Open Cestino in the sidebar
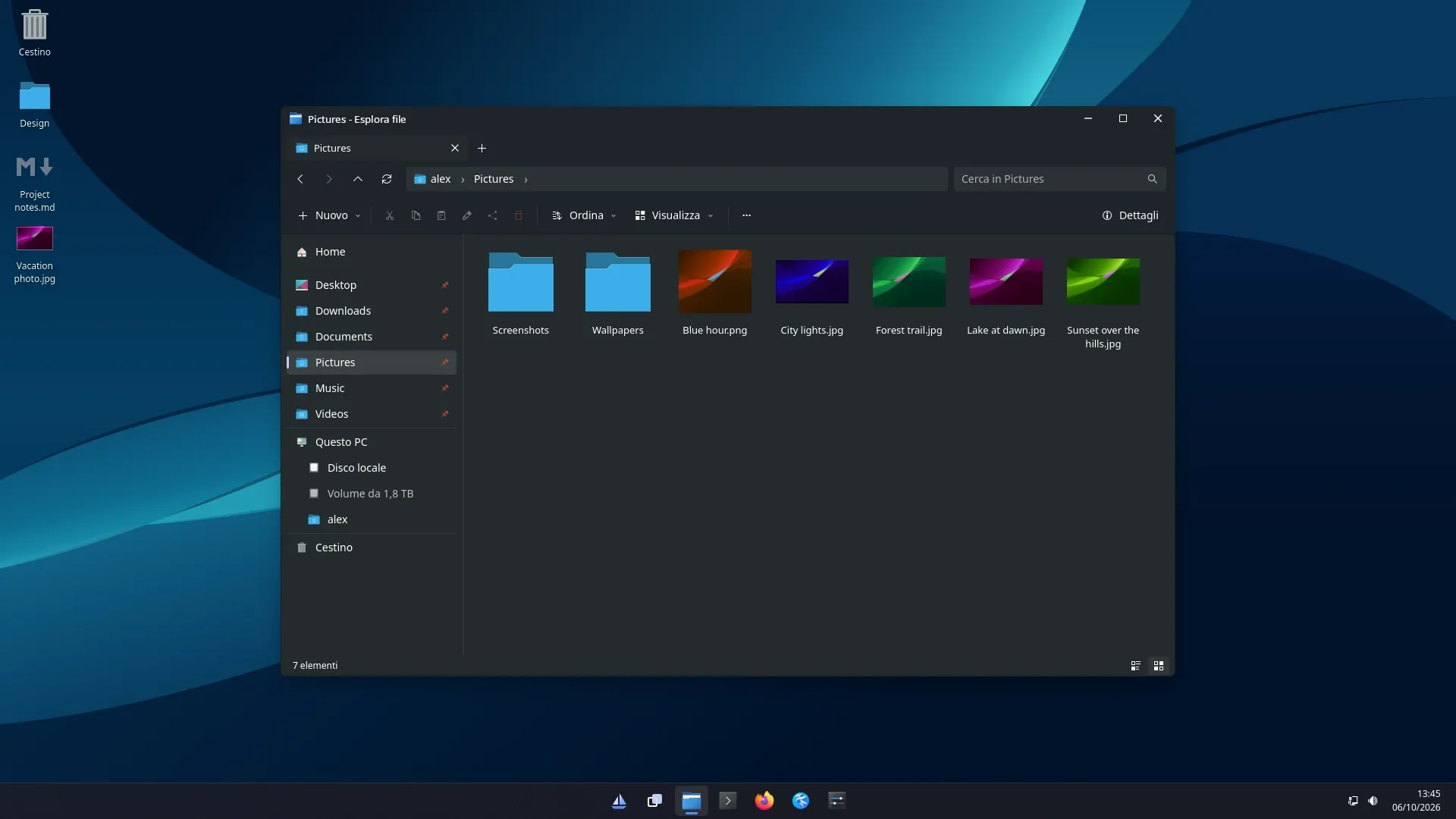 click(x=372, y=548)
